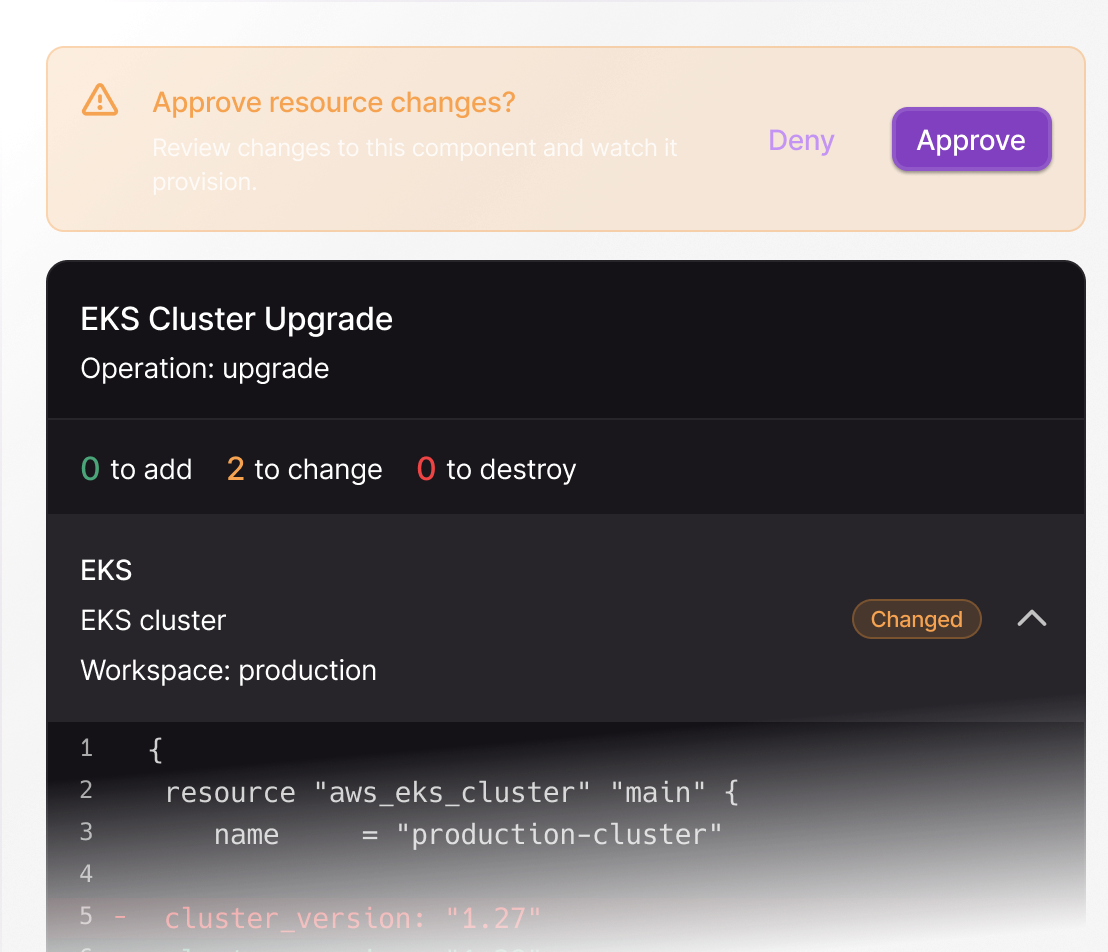
Task: Click the warning triangle icon in banner
Action: [100, 101]
